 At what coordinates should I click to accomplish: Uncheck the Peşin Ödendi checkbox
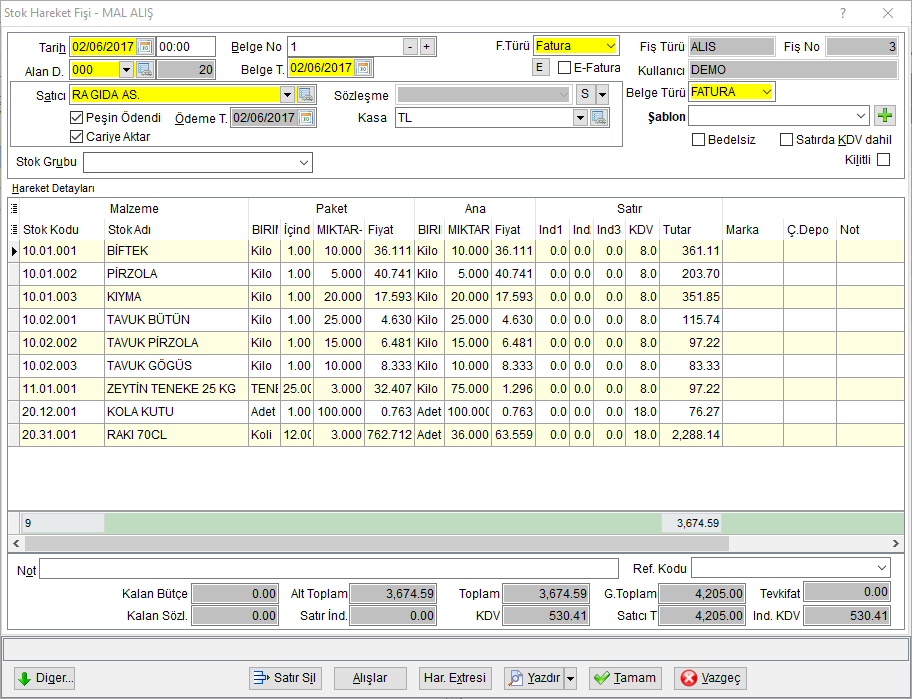[76, 117]
